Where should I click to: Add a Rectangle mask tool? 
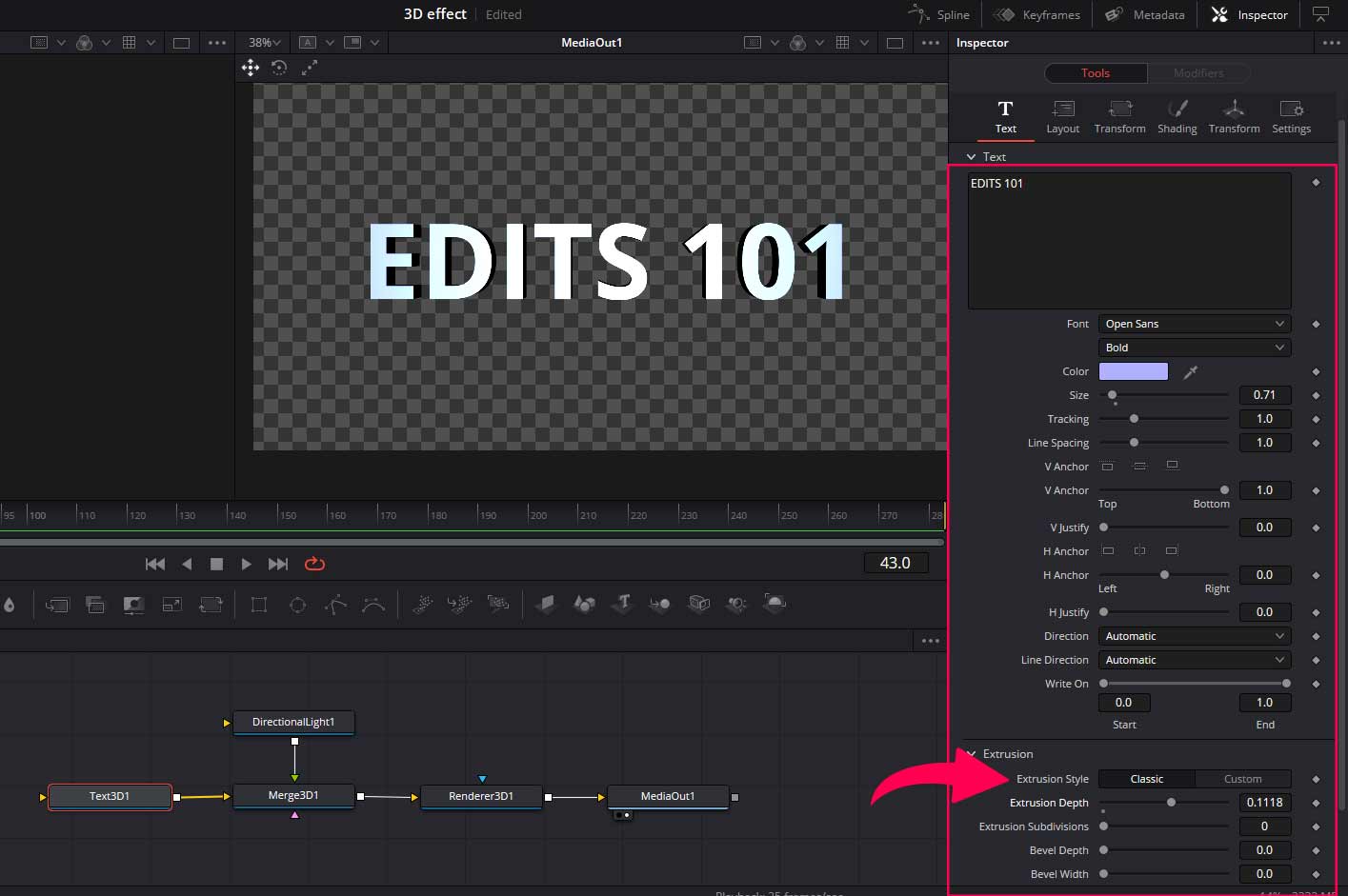(x=259, y=604)
